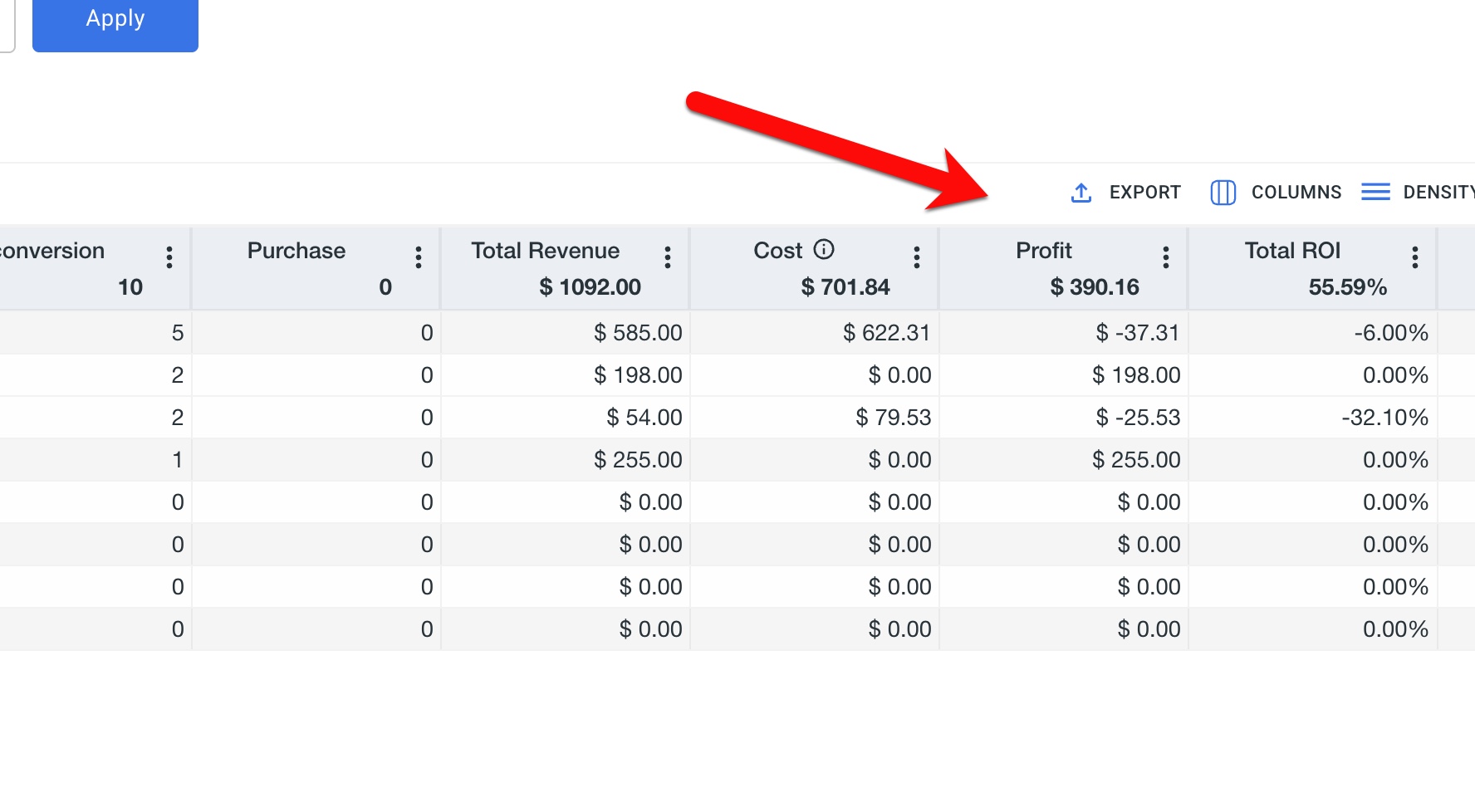The height and width of the screenshot is (812, 1475).
Task: Open the Cost column three-dot menu
Action: pos(917,257)
